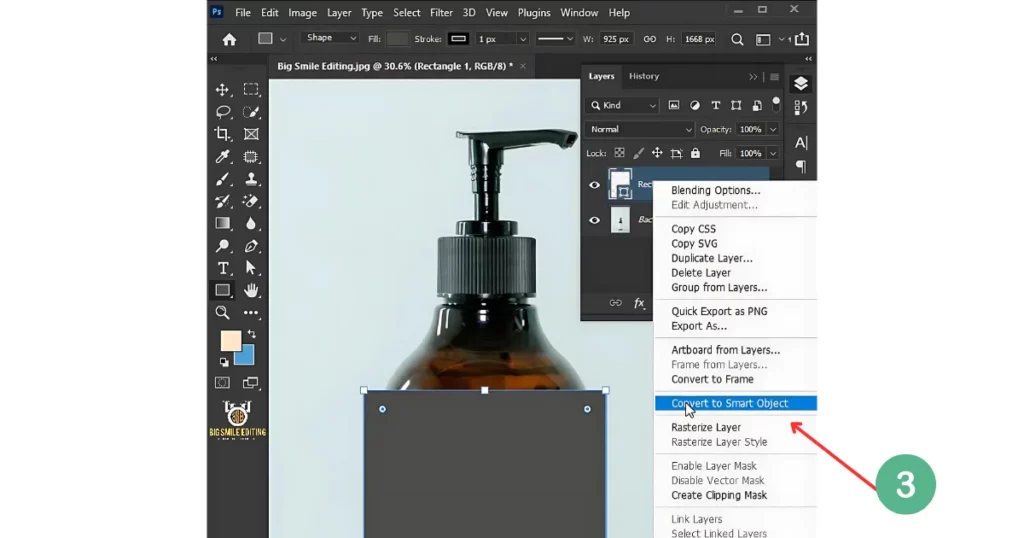Screen dimensions: 1024x538
Task: Select the History Brush tool
Action: [x=223, y=201]
